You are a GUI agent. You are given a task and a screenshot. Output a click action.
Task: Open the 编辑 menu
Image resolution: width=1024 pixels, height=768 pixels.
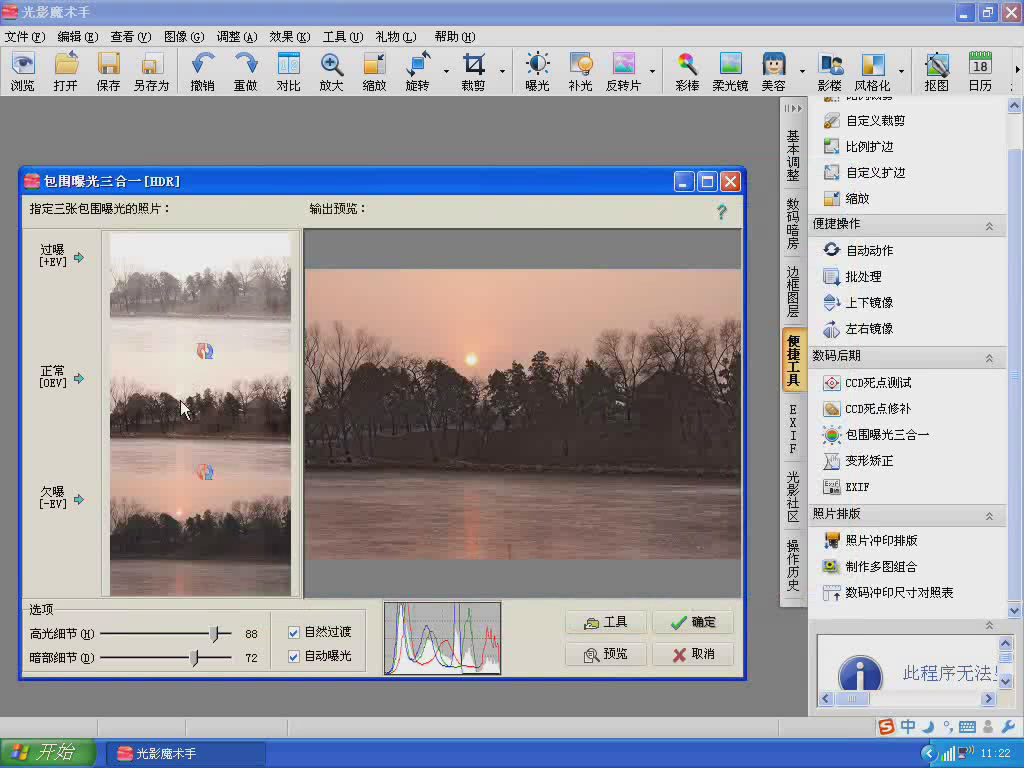[78, 37]
